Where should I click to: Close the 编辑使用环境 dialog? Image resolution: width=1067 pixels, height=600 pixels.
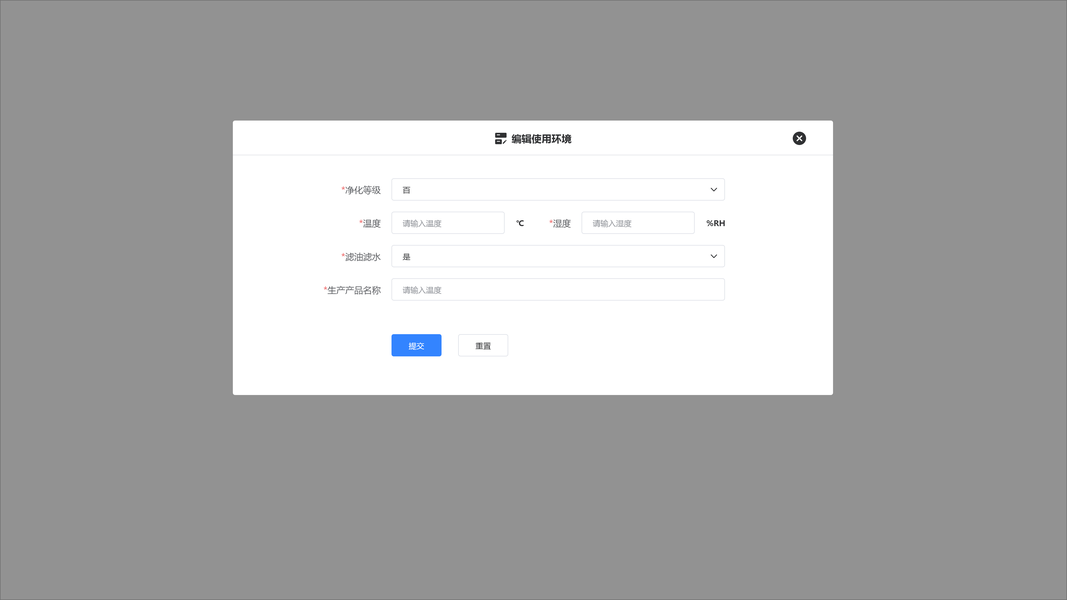[799, 138]
